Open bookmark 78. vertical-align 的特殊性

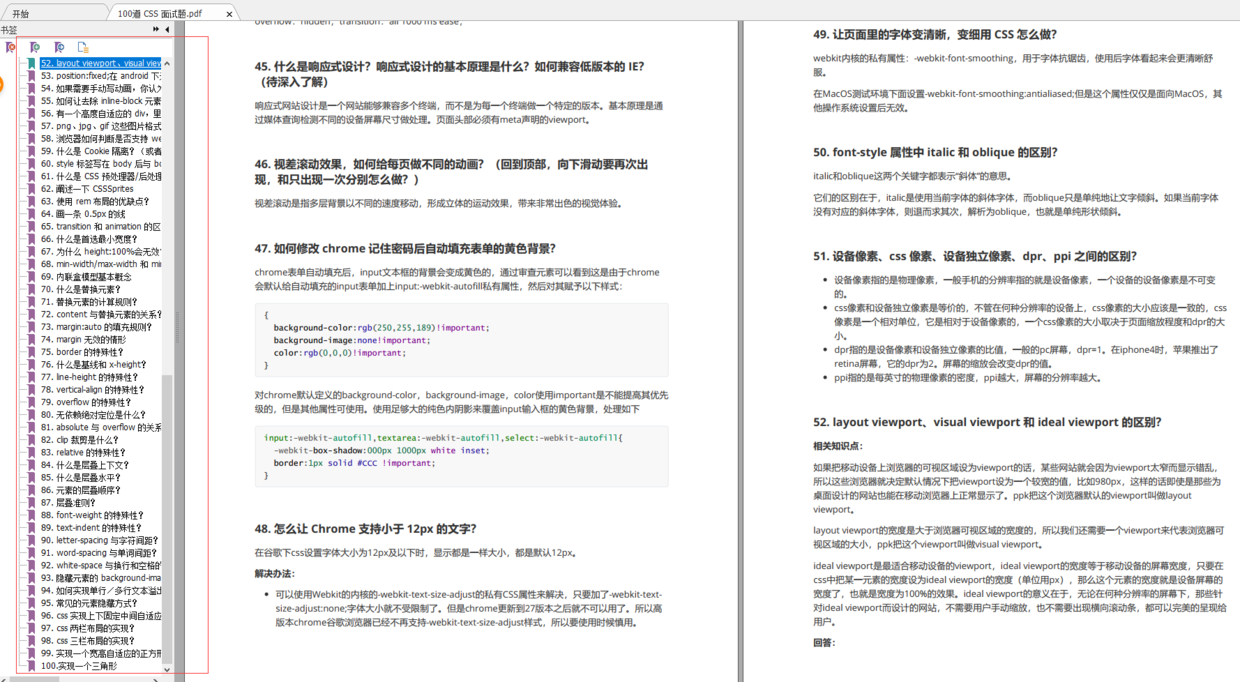coord(94,390)
